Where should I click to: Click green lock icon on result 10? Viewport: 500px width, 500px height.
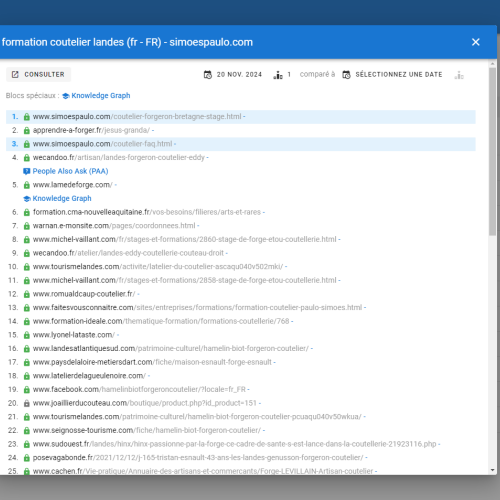pyautogui.click(x=27, y=267)
